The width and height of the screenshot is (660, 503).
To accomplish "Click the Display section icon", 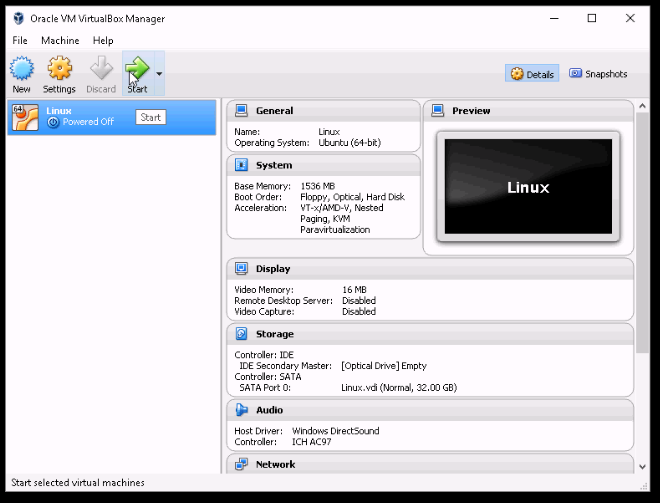I will [241, 269].
